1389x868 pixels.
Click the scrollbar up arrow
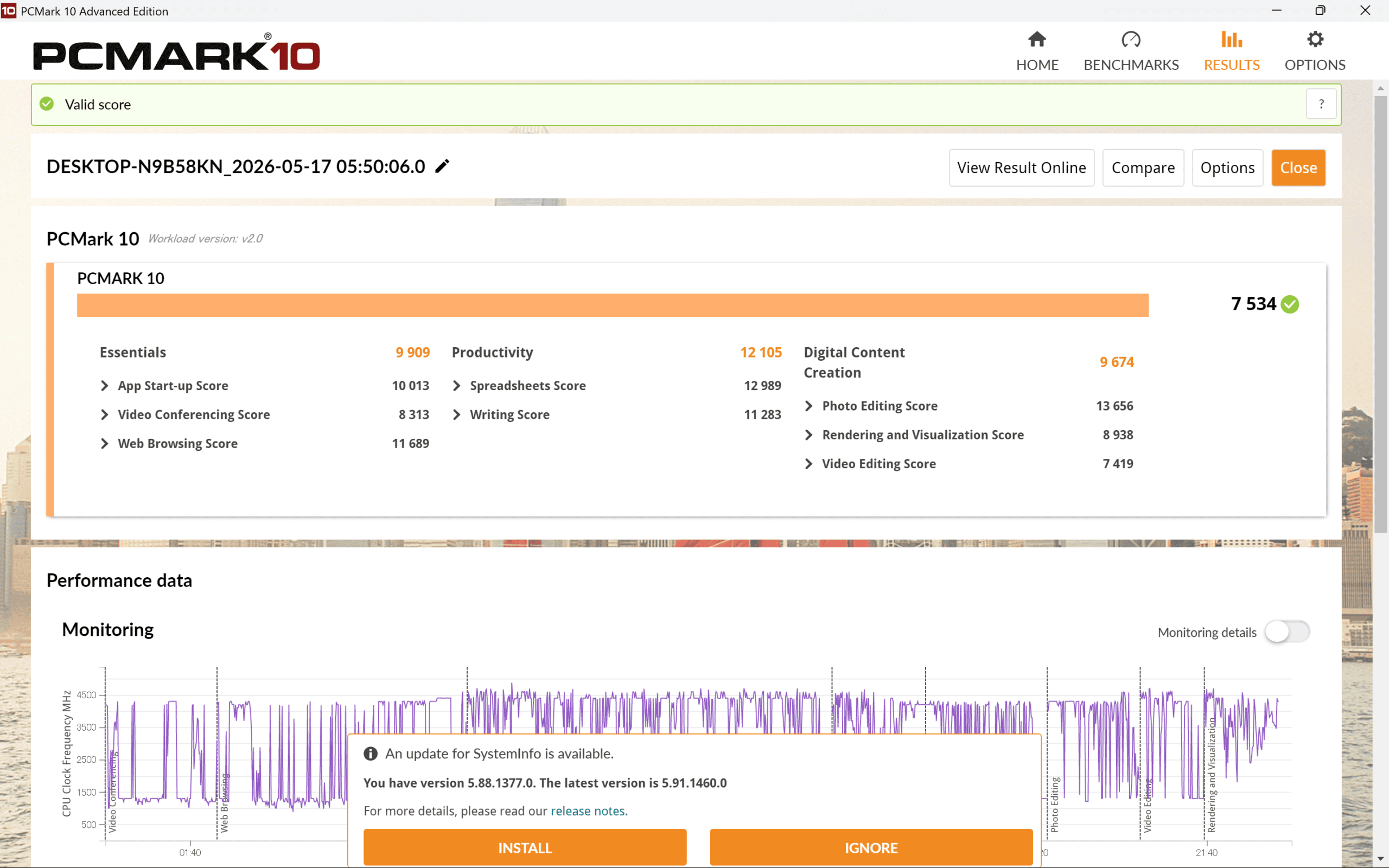(1380, 88)
